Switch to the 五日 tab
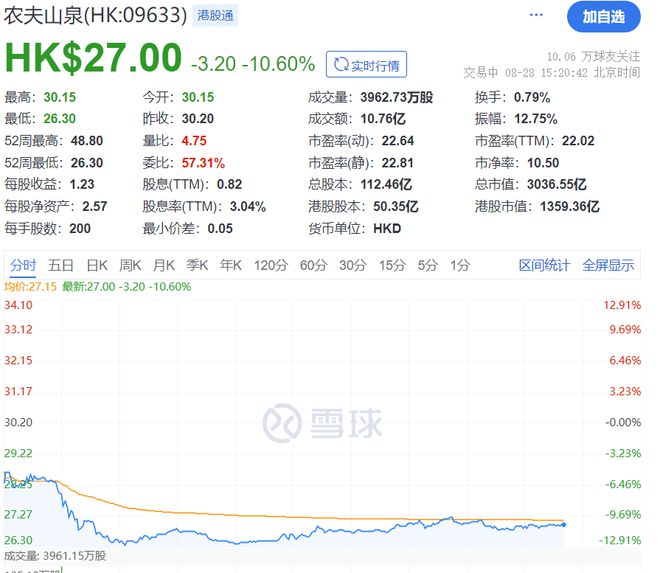 pos(61,265)
